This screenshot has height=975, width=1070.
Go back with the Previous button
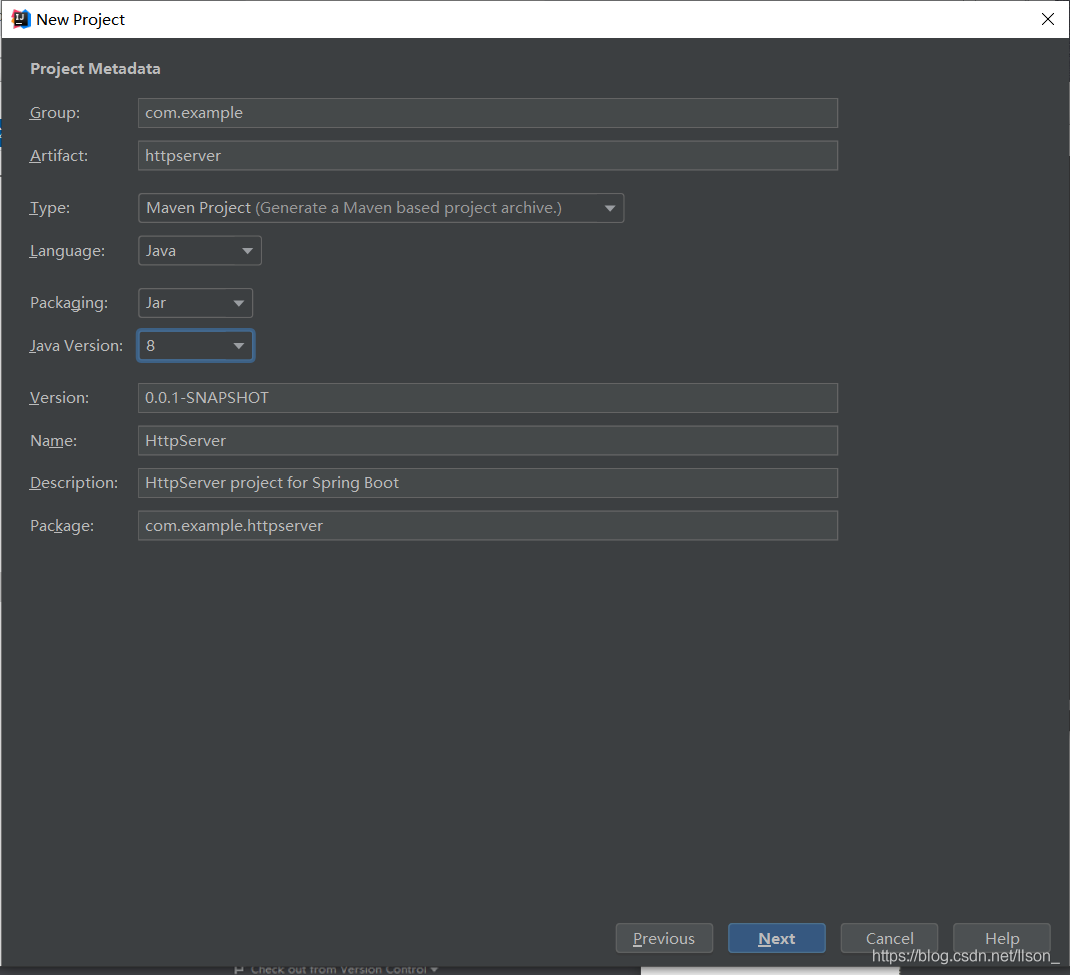pyautogui.click(x=664, y=938)
